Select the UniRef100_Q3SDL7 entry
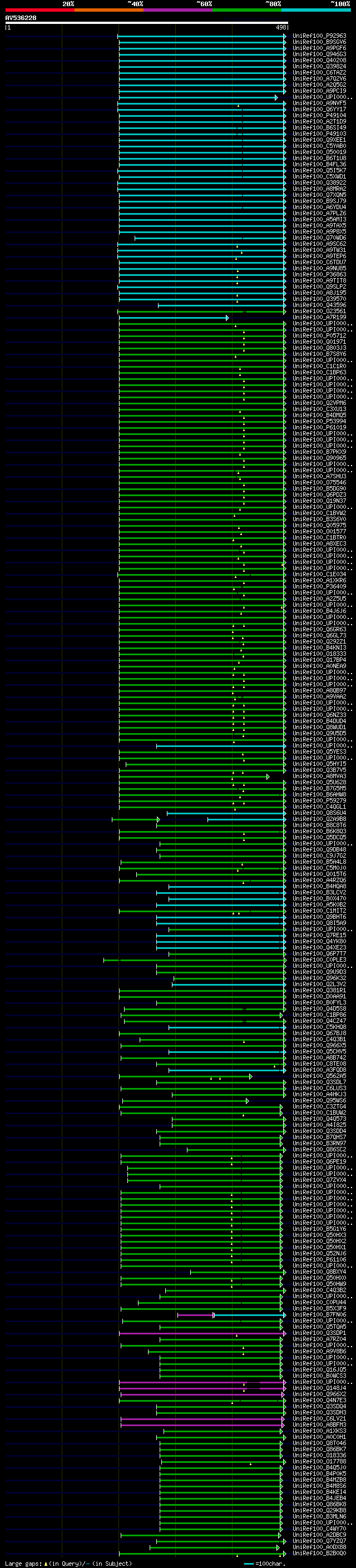The height and width of the screenshot is (1568, 356). 319,1082
